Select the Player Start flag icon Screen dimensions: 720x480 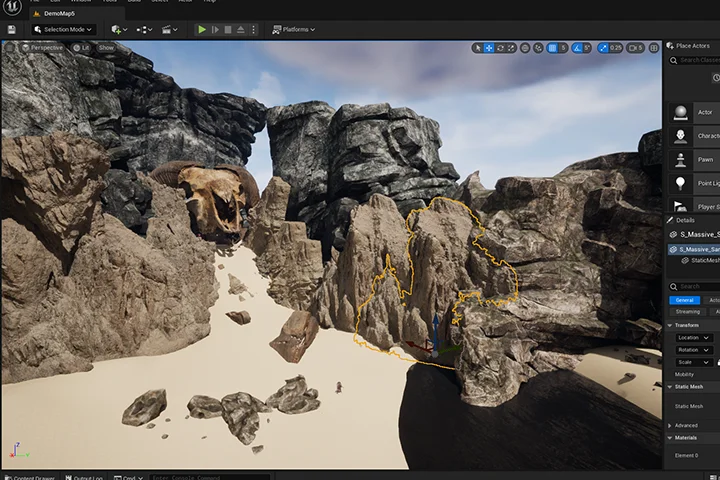click(680, 205)
